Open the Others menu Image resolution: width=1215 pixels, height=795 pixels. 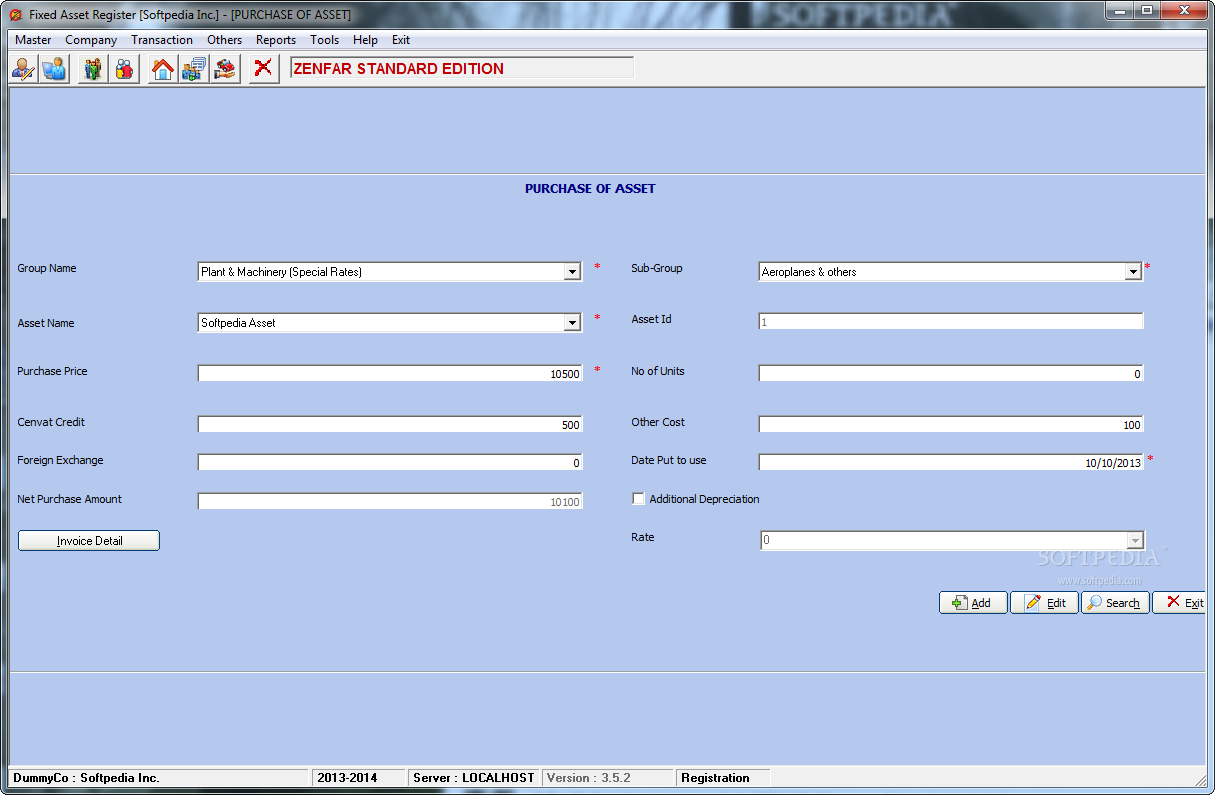pyautogui.click(x=224, y=40)
